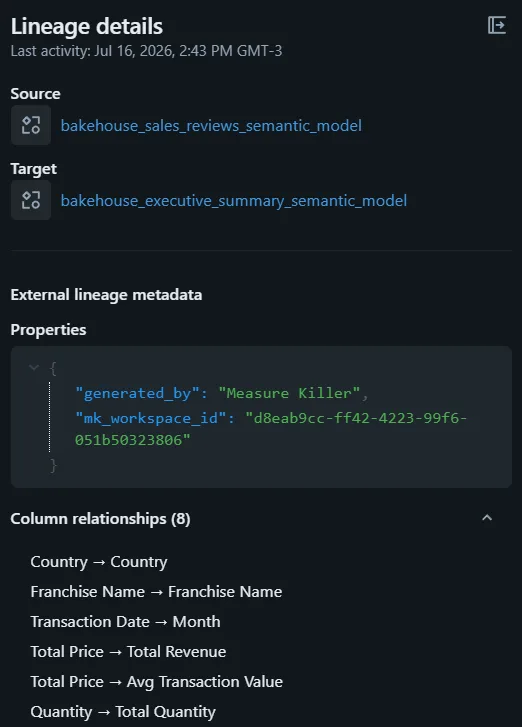Click Total Price → Total Revenue relationship
Screen dimensions: 522x727
128,652
